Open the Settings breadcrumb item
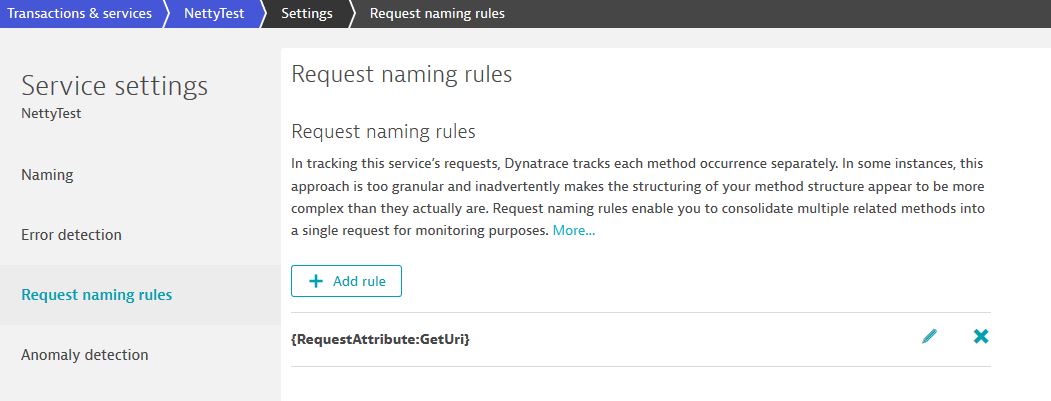The width and height of the screenshot is (1051, 401). point(307,14)
